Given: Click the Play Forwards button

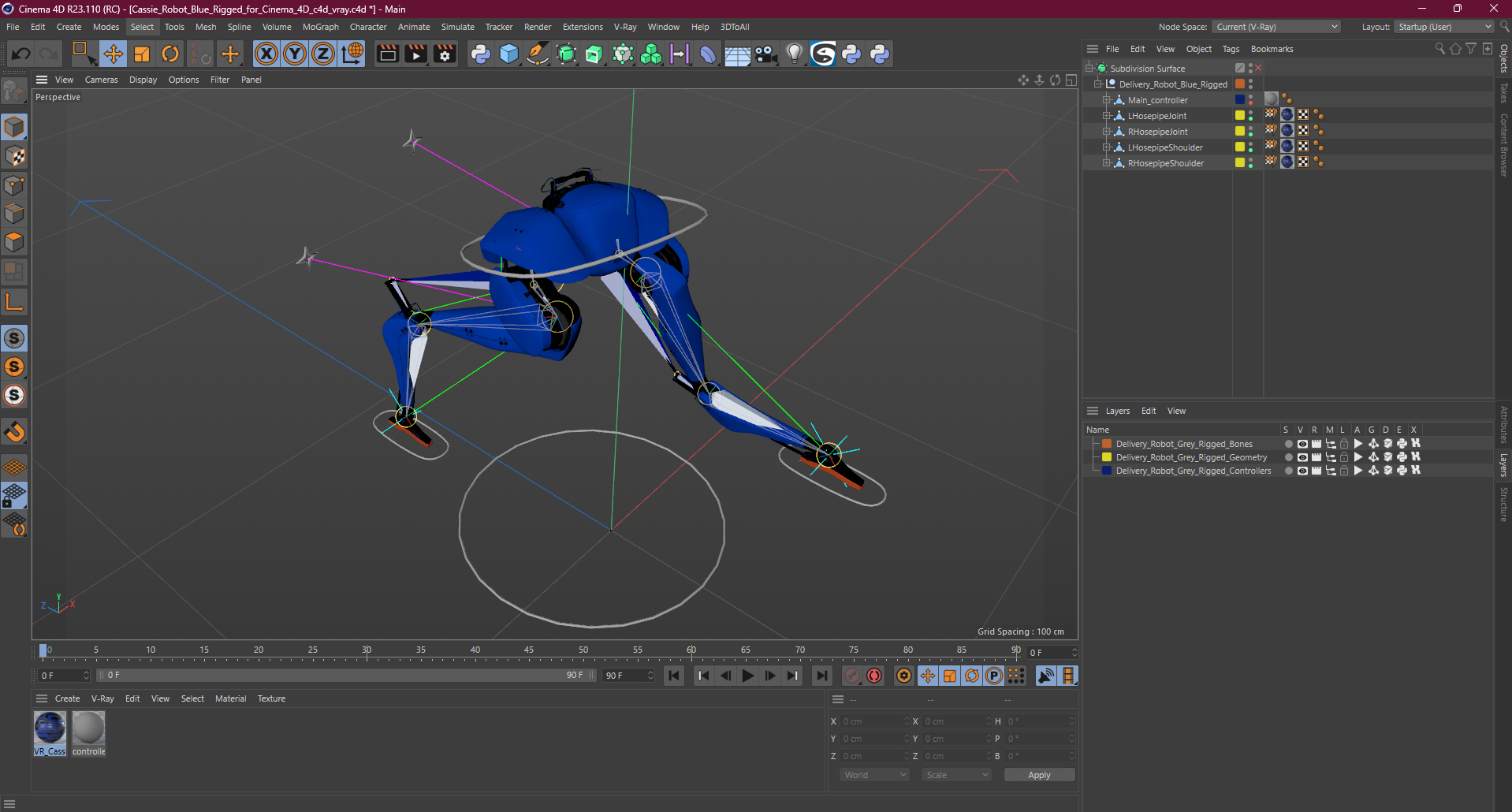Looking at the screenshot, I should tap(748, 676).
